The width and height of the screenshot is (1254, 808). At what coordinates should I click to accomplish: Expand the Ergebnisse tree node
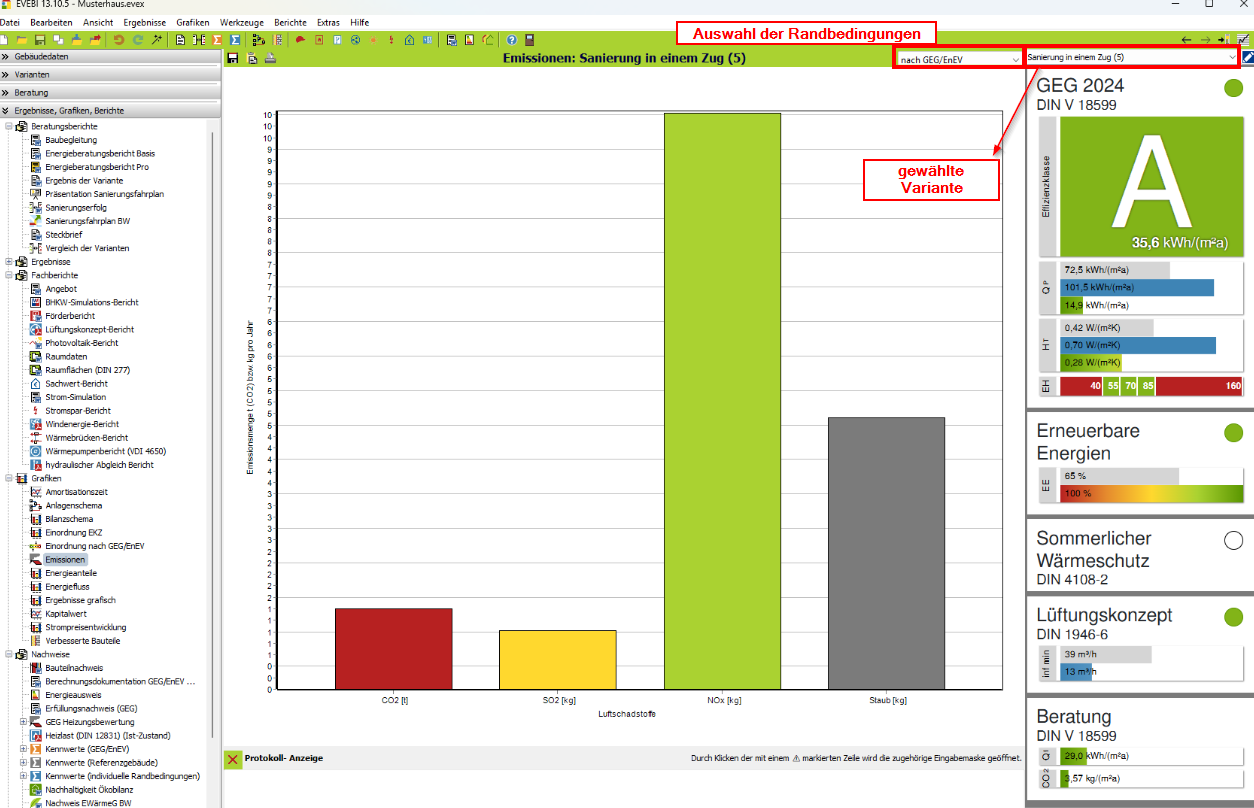tap(9, 262)
